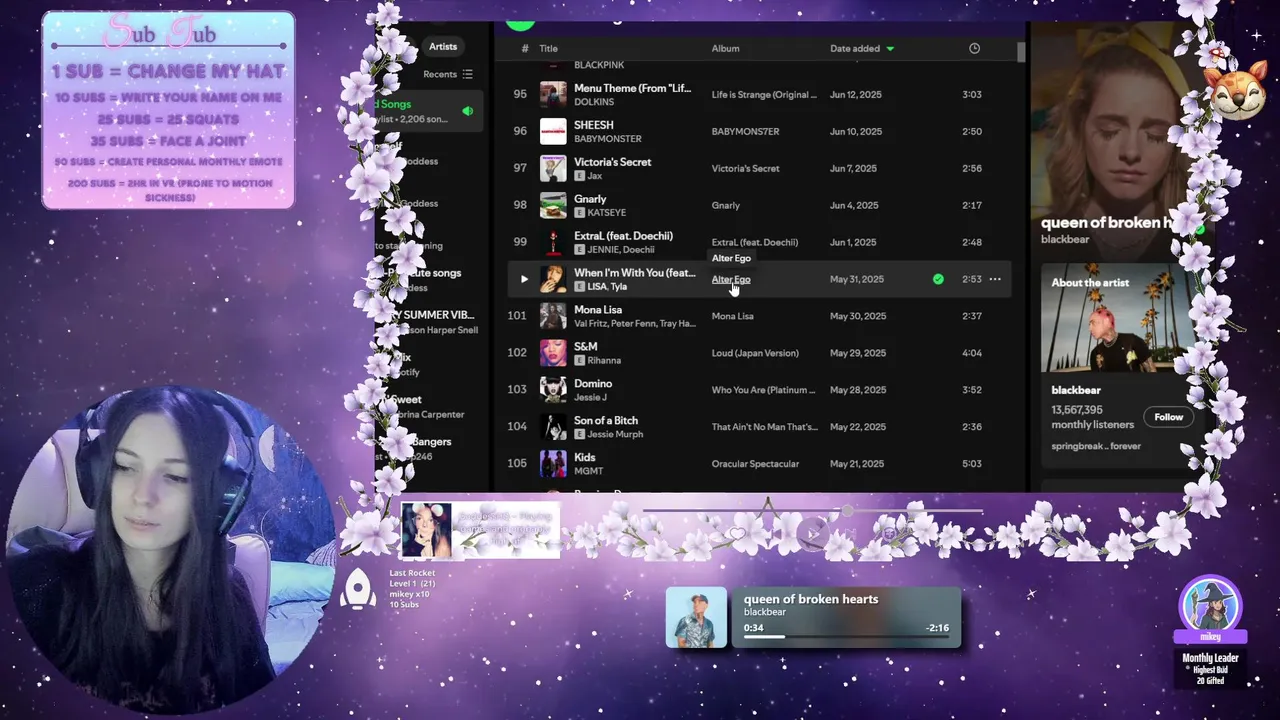The image size is (1280, 720).
Task: Click the mikey Monthly Leader avatar
Action: [x=1210, y=605]
